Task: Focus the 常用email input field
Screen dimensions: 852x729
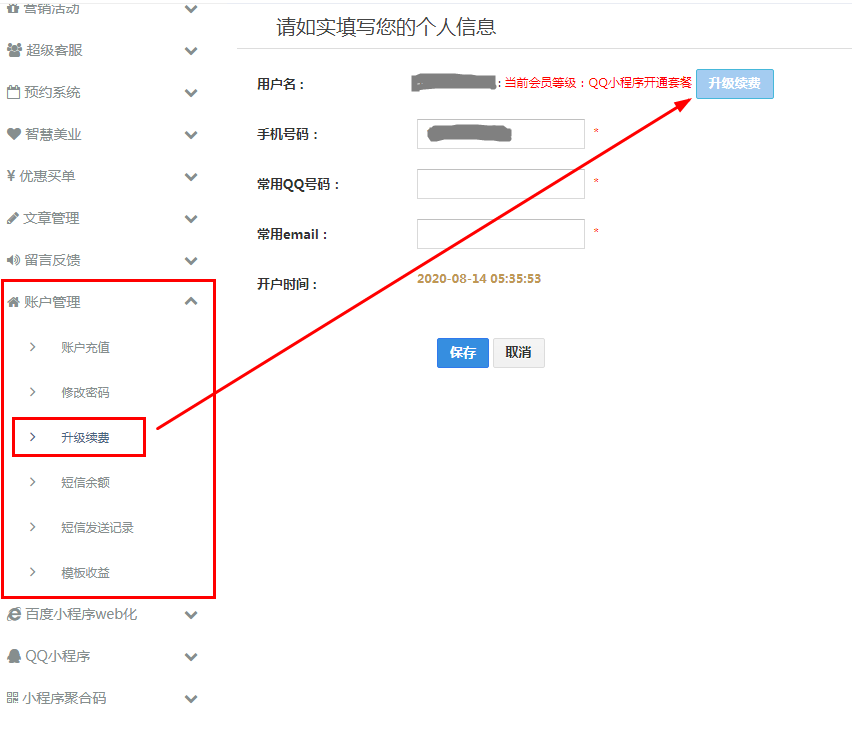Action: point(501,234)
